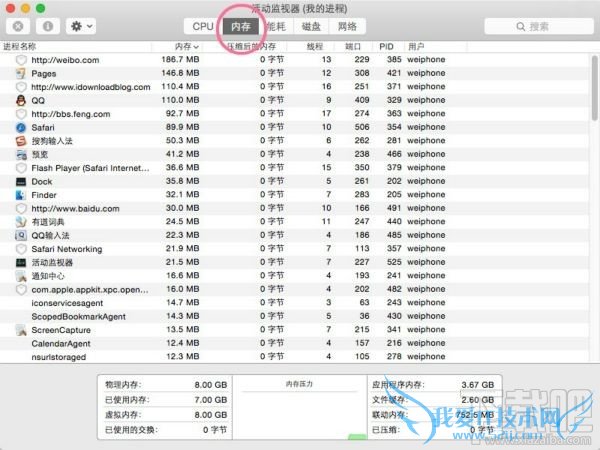Sort by 用户 column header
600x450 pixels.
pyautogui.click(x=435, y=47)
